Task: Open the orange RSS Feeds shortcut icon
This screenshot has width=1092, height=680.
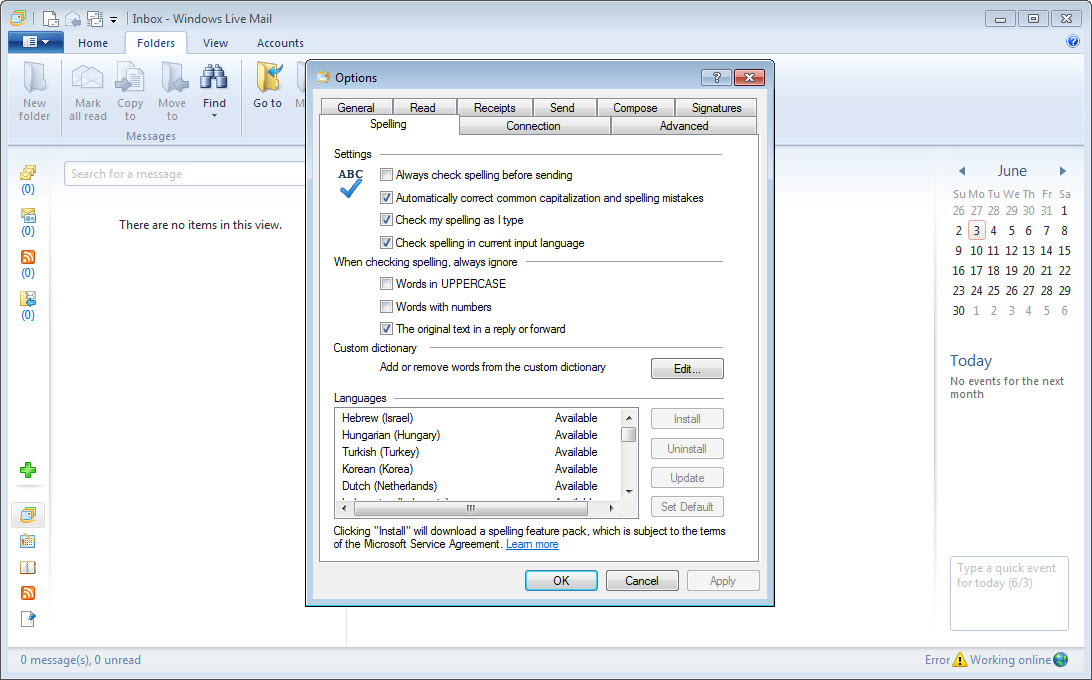Action: (28, 593)
